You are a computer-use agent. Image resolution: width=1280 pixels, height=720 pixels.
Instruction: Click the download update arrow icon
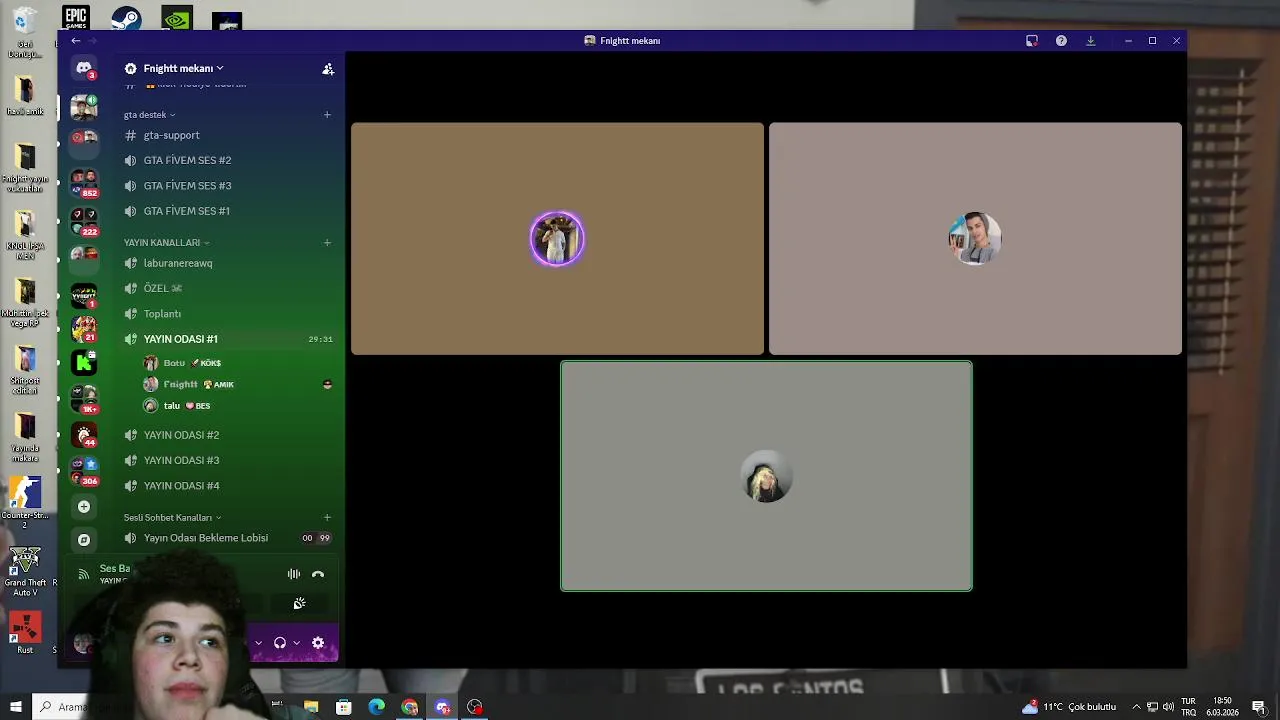pos(1090,41)
